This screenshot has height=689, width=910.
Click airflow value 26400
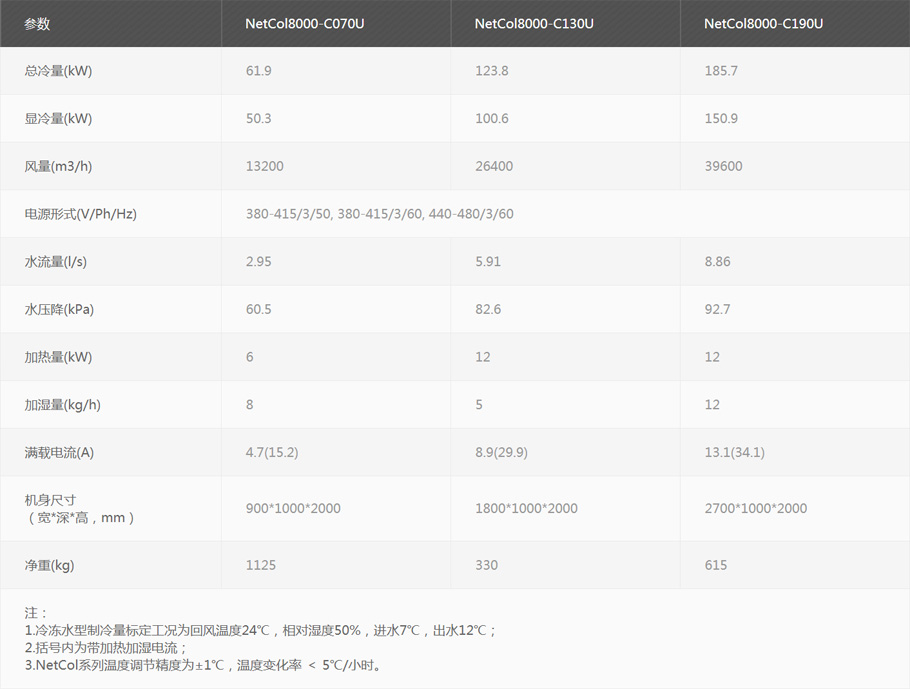pos(494,166)
